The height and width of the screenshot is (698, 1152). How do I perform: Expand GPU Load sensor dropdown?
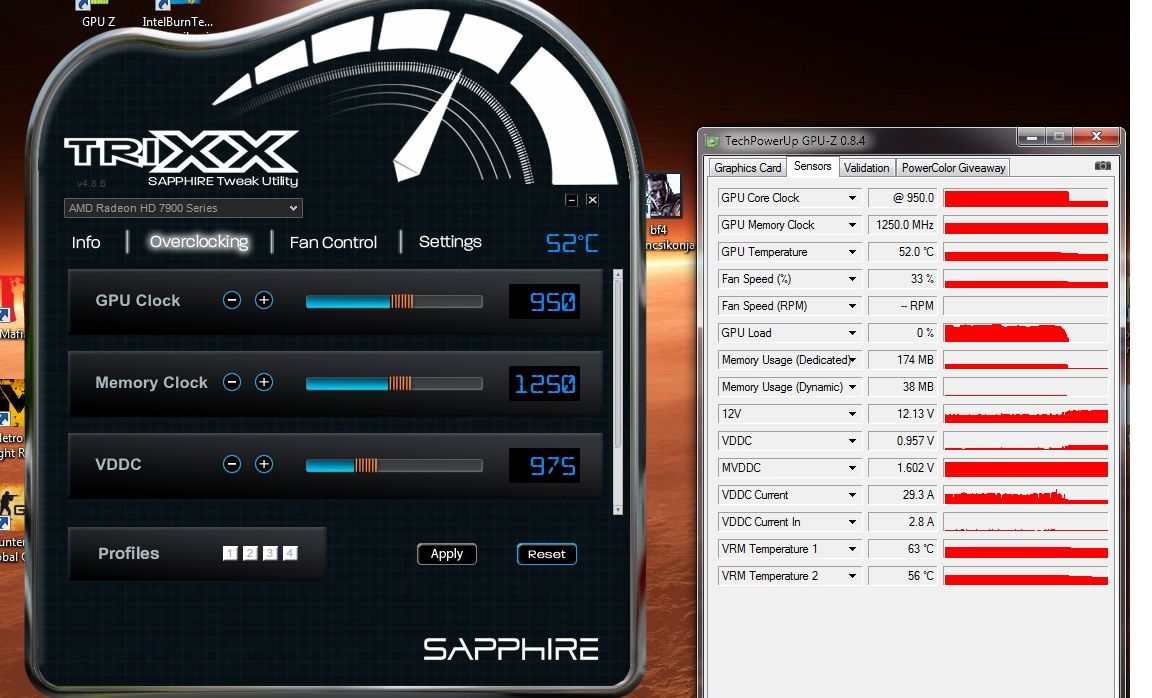click(852, 333)
